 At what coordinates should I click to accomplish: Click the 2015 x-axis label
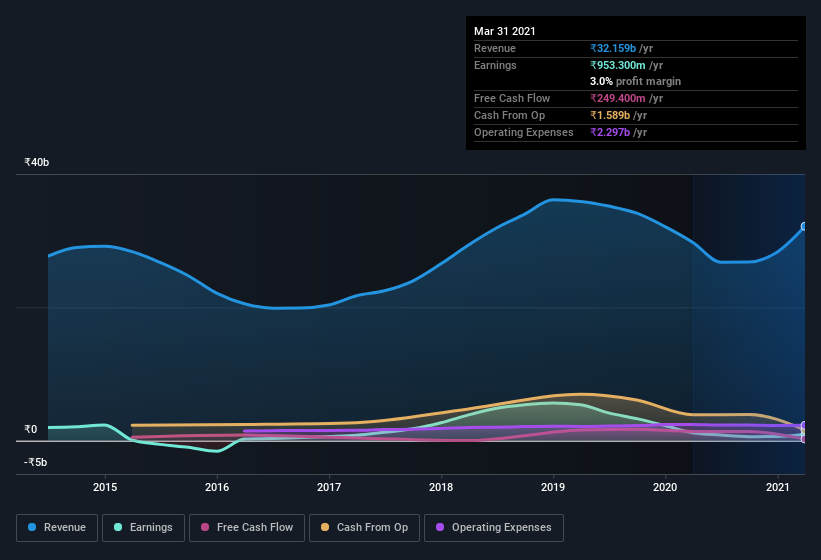105,487
